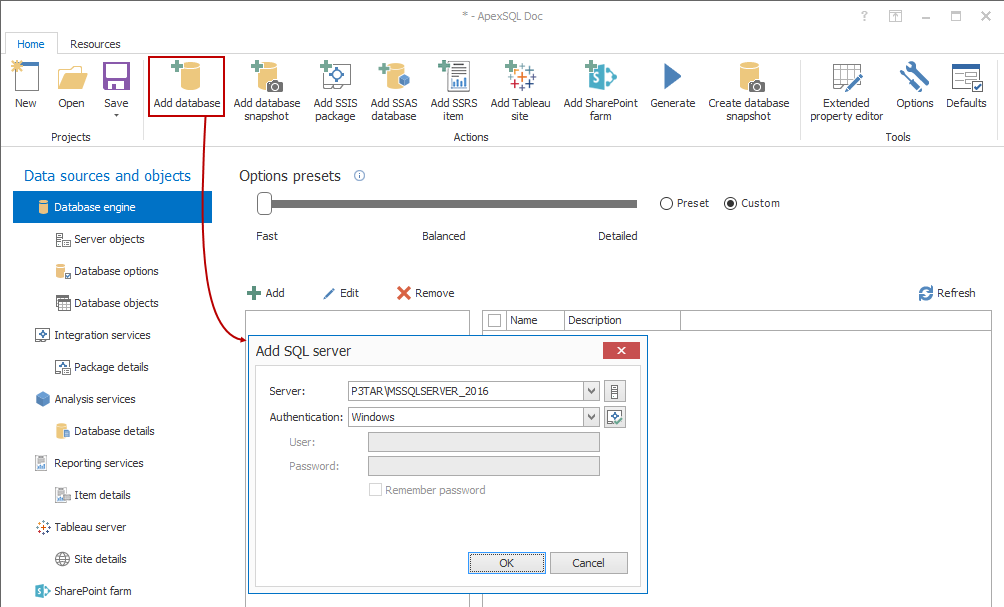Viewport: 1004px width, 607px height.
Task: Select Server objects item
Action: click(x=100, y=239)
